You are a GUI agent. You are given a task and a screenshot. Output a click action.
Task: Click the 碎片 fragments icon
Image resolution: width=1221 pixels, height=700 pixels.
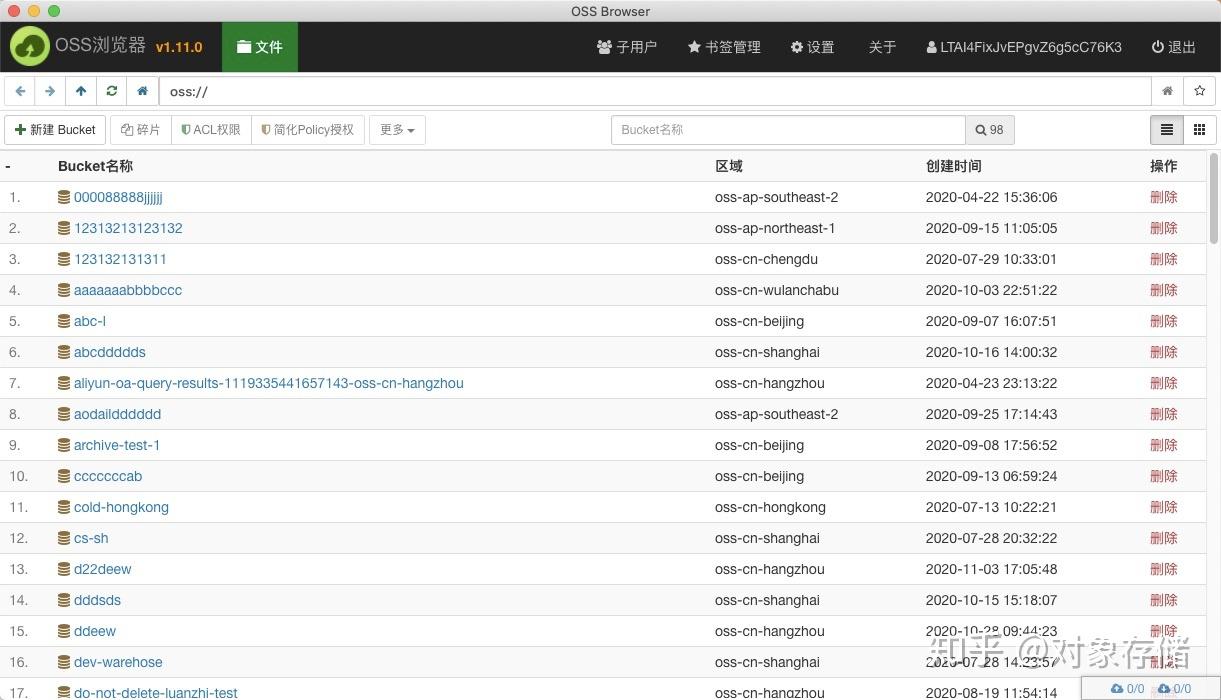click(140, 129)
